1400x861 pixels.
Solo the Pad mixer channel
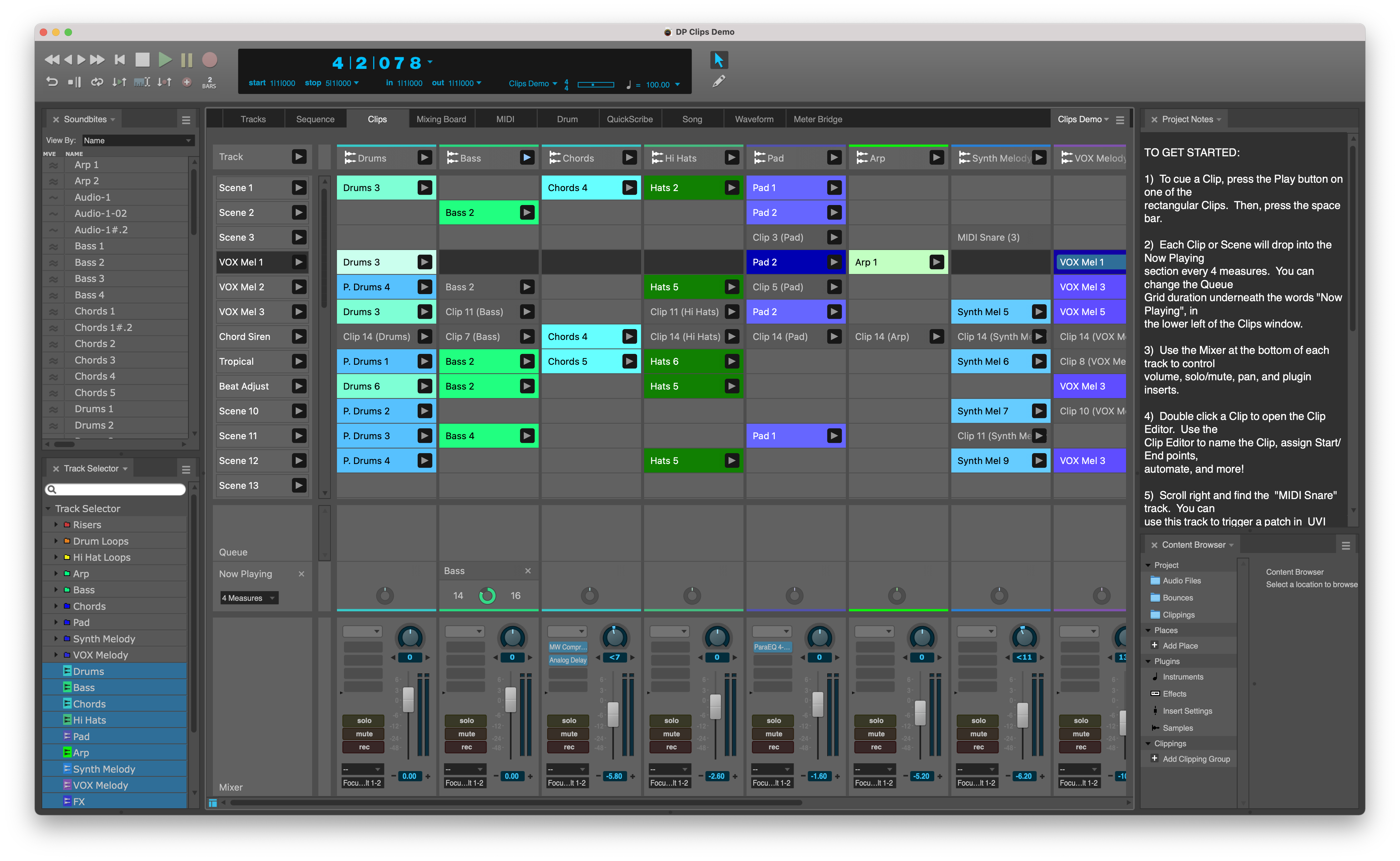(x=774, y=720)
